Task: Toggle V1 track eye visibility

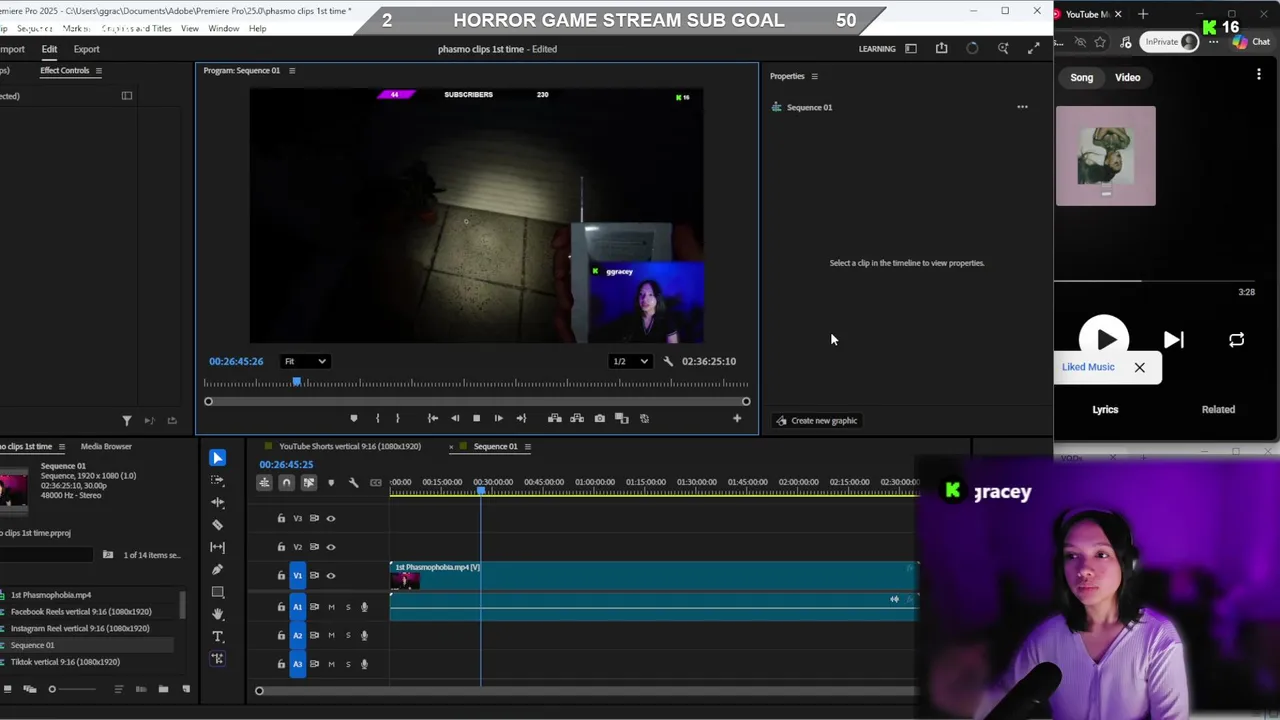Action: coord(331,575)
